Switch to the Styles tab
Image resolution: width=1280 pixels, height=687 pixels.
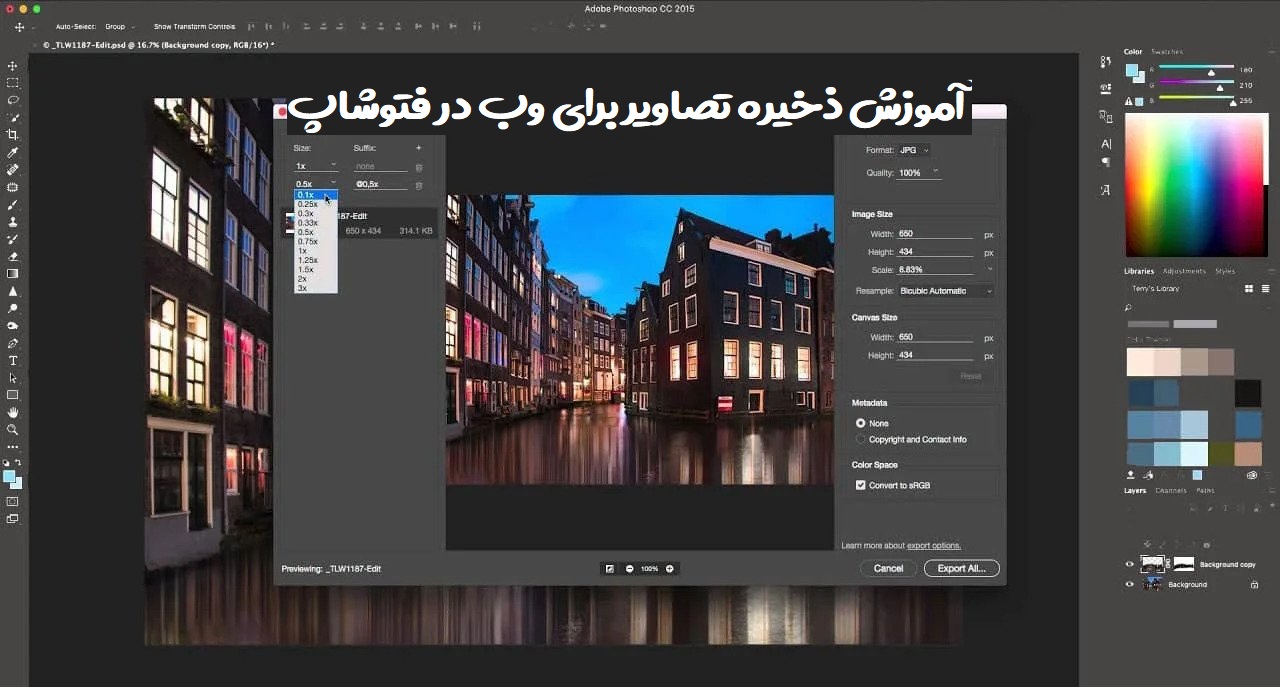1224,271
